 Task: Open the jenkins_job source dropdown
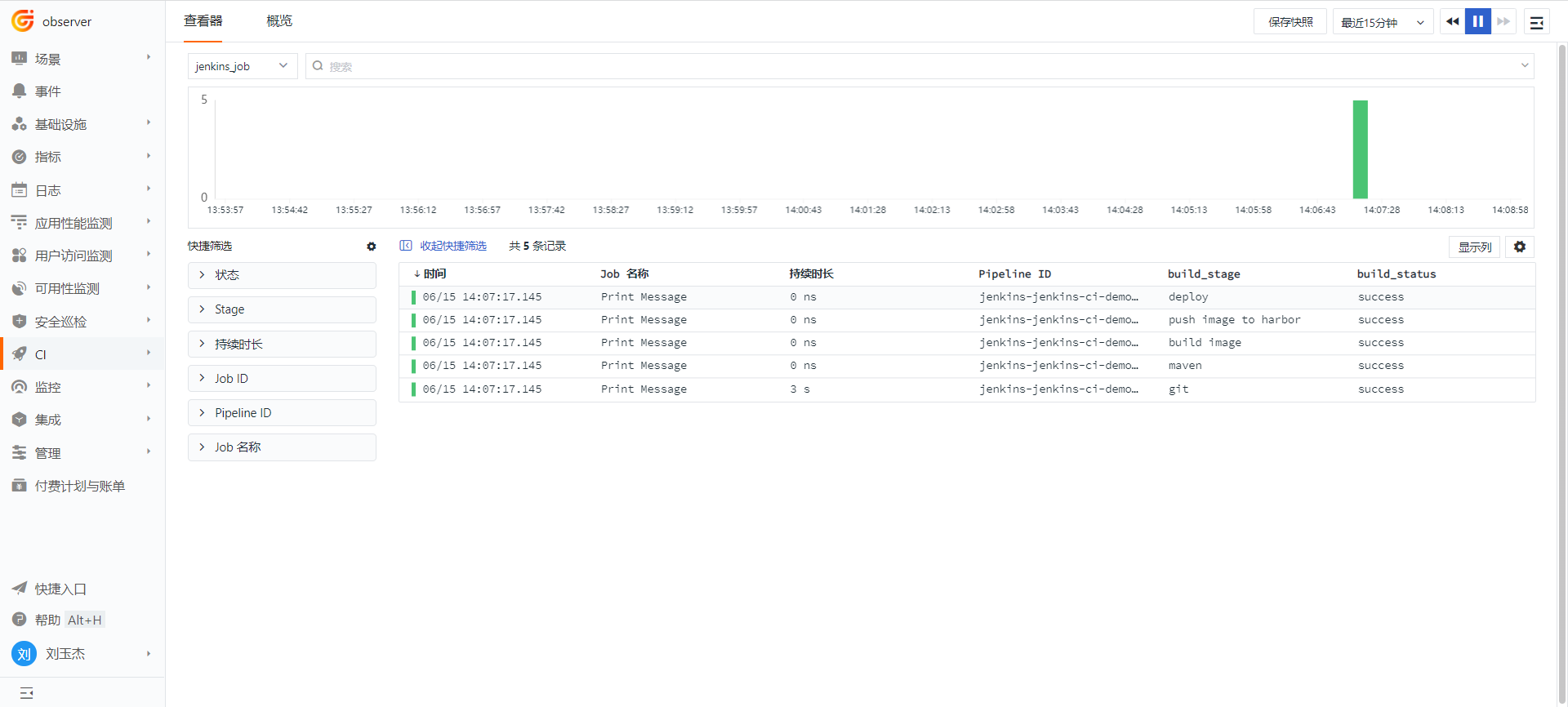(x=242, y=66)
